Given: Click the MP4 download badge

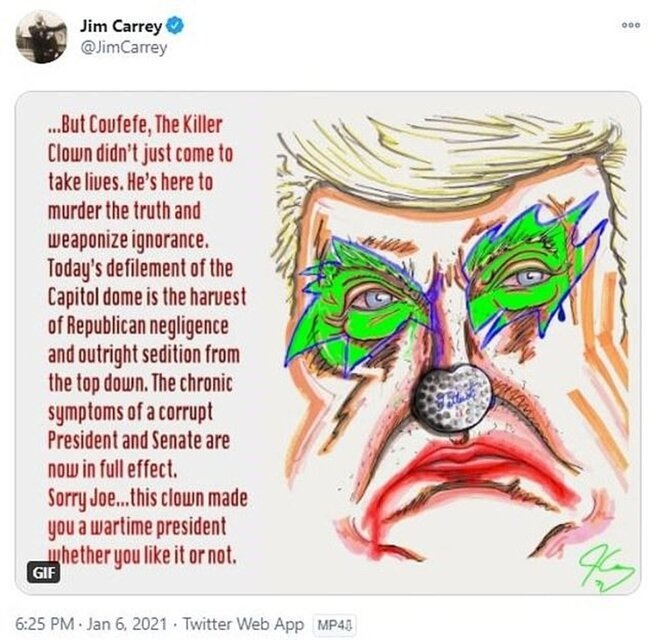Looking at the screenshot, I should (334, 625).
